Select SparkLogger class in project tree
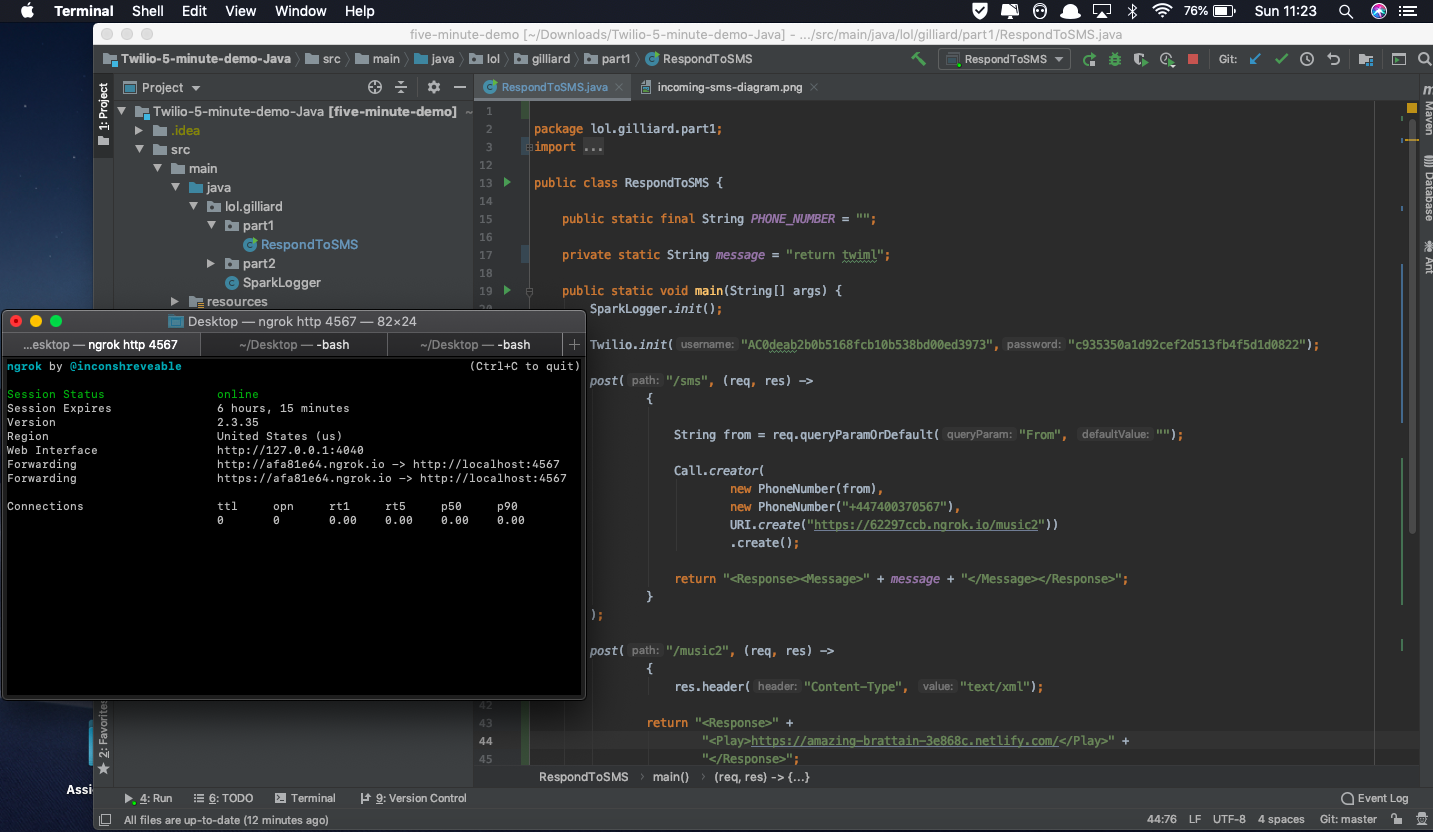 point(281,283)
